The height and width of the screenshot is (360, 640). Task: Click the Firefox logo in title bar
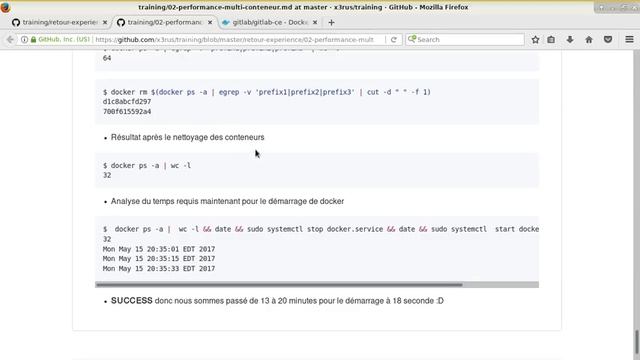click(5, 7)
